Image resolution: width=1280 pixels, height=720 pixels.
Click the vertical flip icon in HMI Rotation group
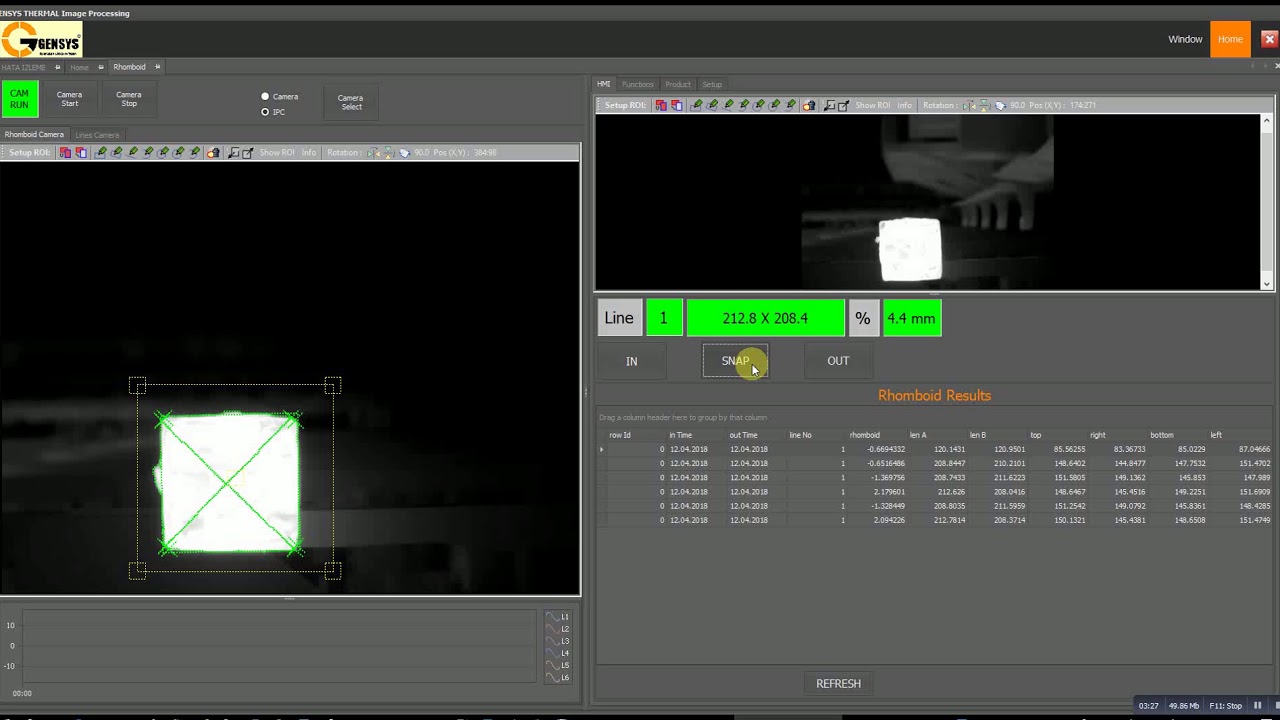984,105
